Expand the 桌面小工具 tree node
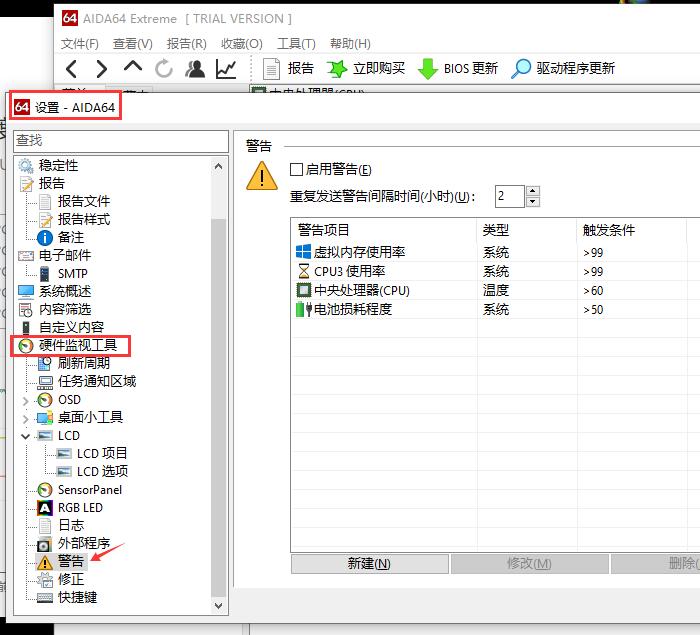The image size is (700, 635). point(26,418)
